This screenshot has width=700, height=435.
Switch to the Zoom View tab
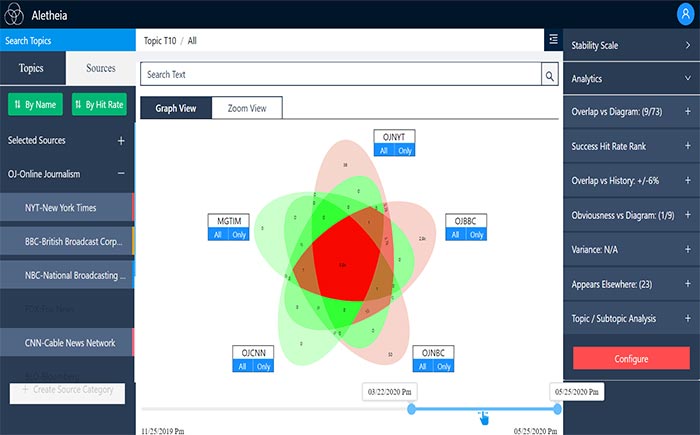[x=246, y=108]
